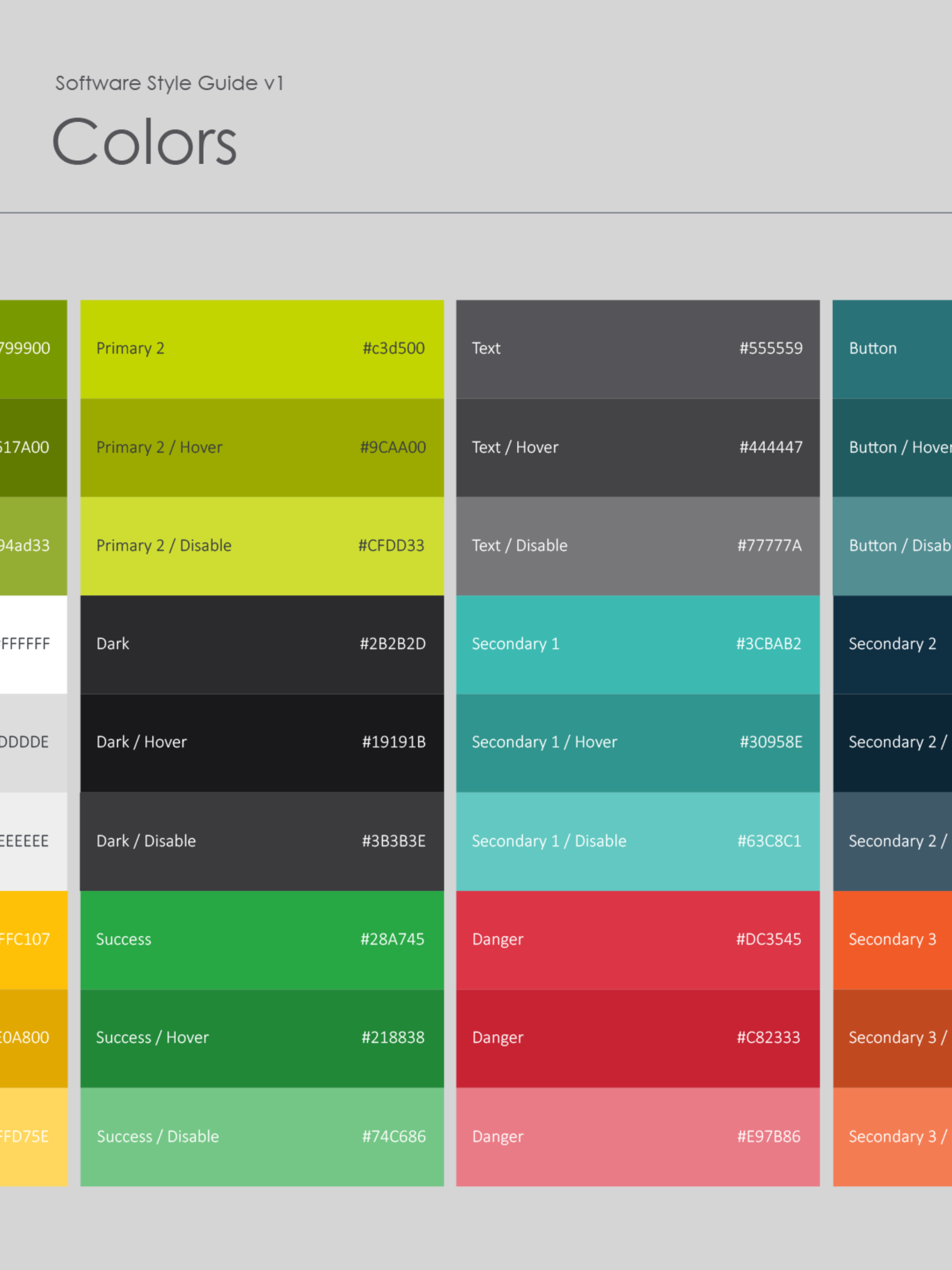The image size is (952, 1270).
Task: Pick the Button / Hover swatch
Action: pos(892,448)
